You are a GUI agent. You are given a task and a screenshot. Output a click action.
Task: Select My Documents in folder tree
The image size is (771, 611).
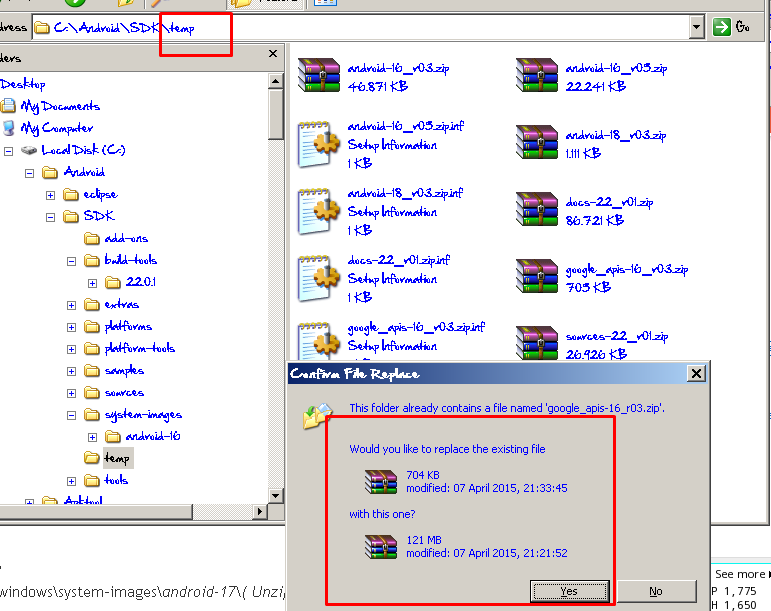[60, 106]
